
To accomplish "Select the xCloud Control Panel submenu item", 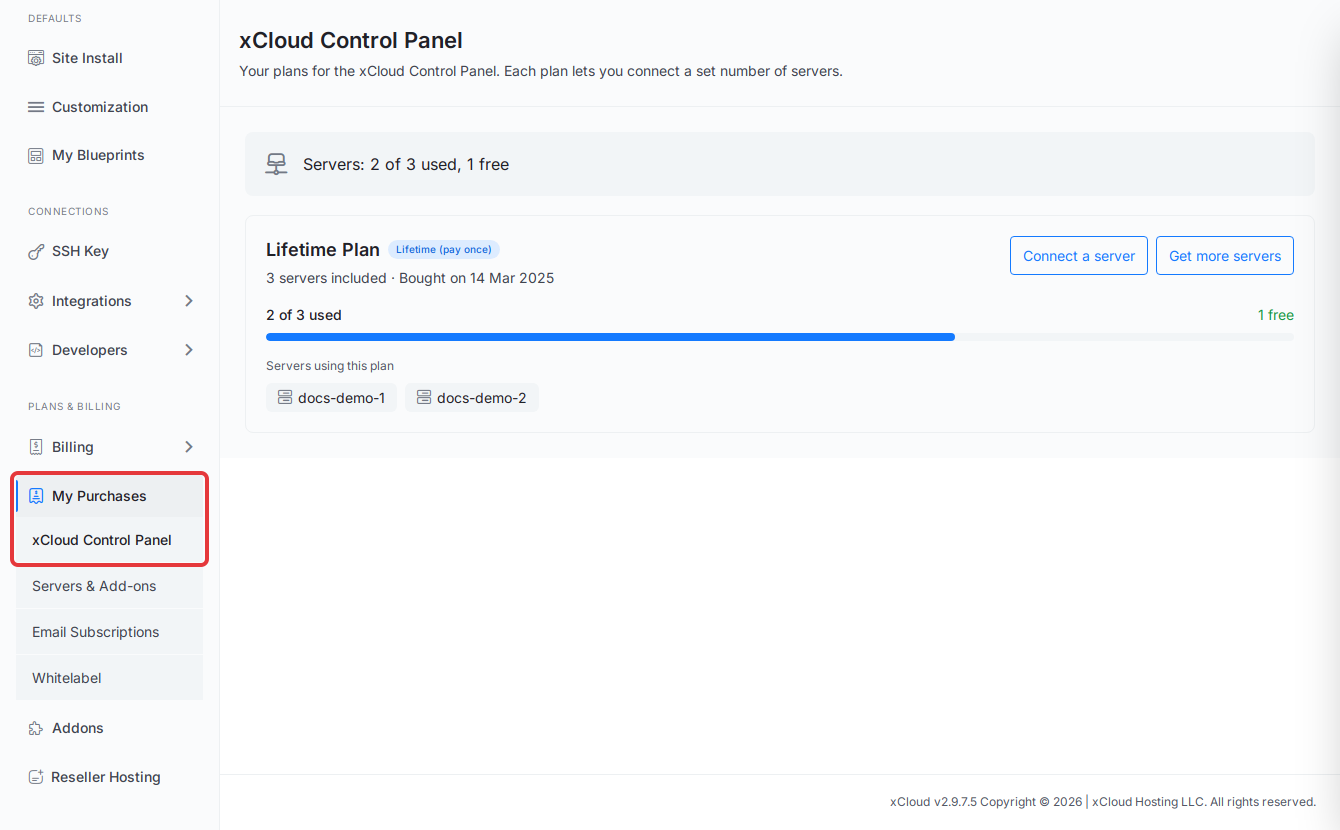I will point(110,540).
